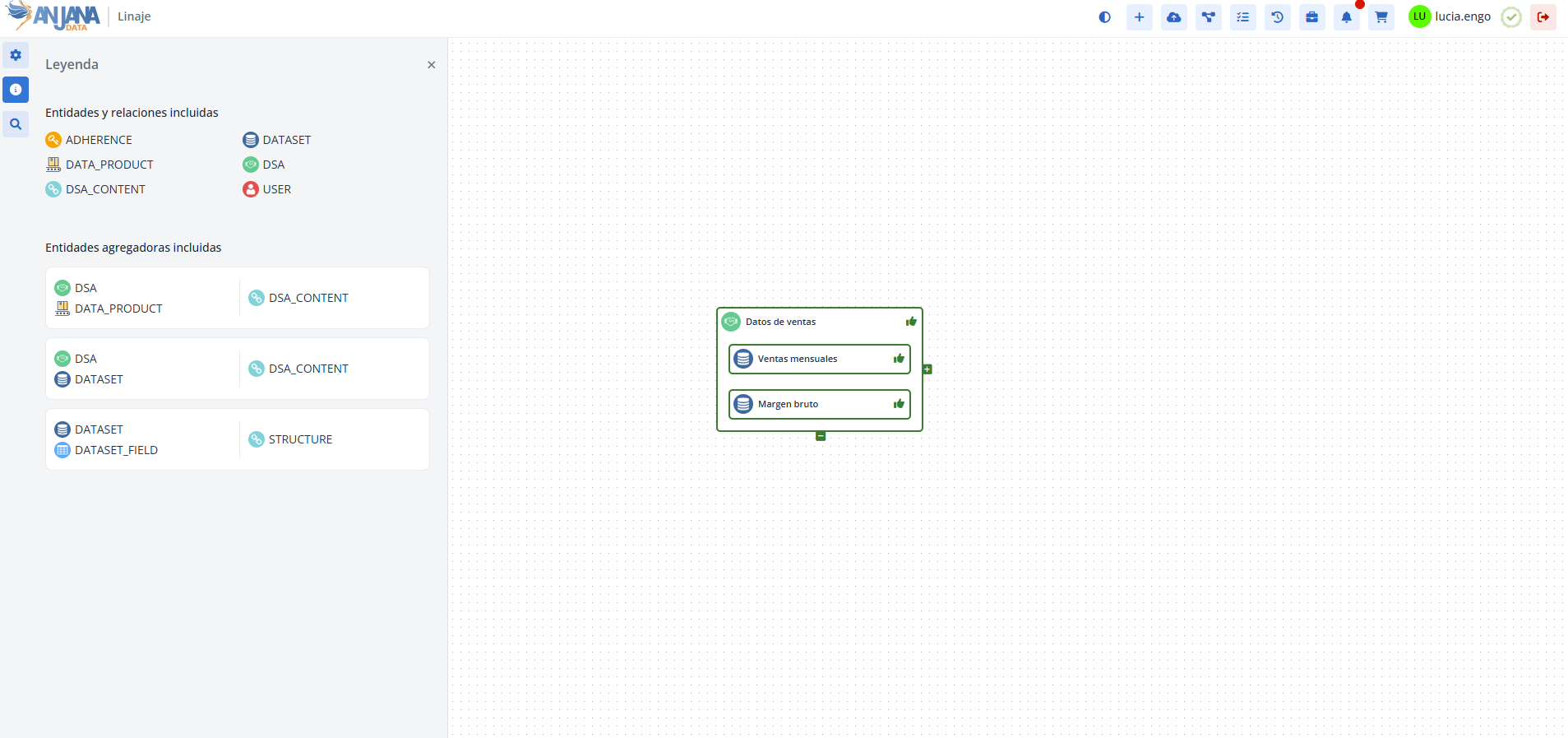Open the cloud upload icon
This screenshot has height=738, width=1568.
pyautogui.click(x=1173, y=17)
